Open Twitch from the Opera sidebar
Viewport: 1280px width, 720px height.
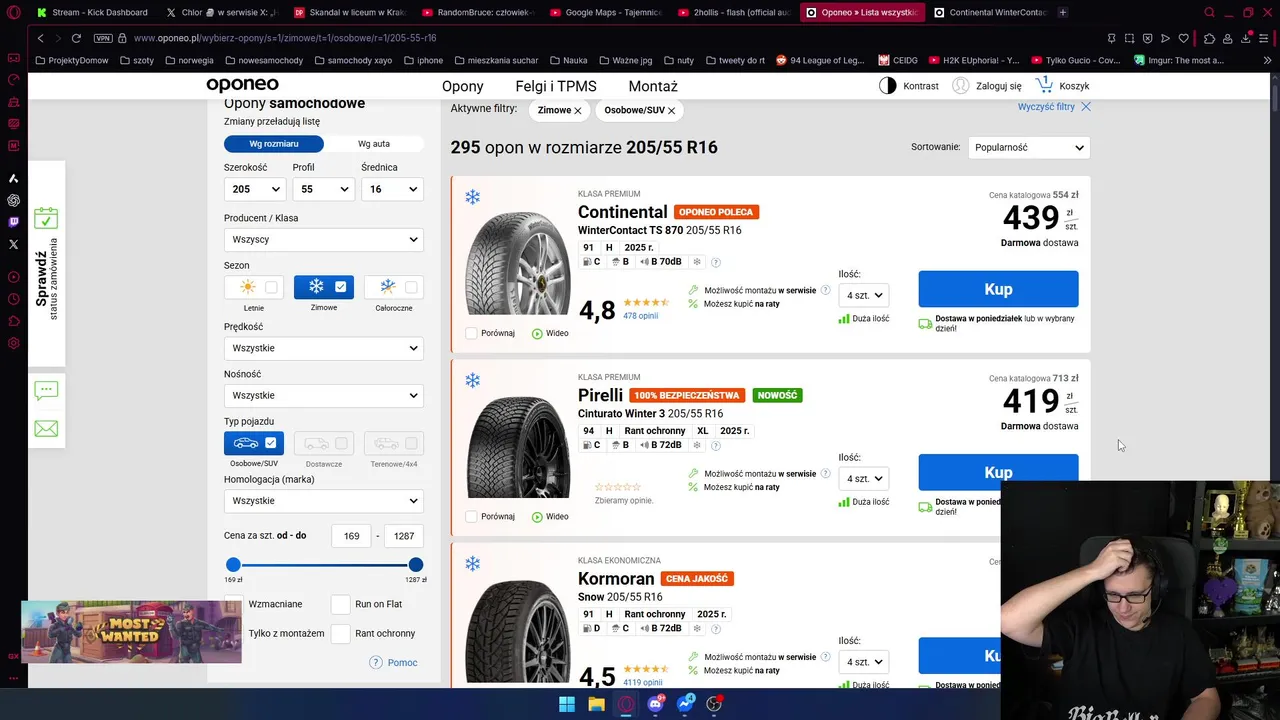(x=13, y=222)
